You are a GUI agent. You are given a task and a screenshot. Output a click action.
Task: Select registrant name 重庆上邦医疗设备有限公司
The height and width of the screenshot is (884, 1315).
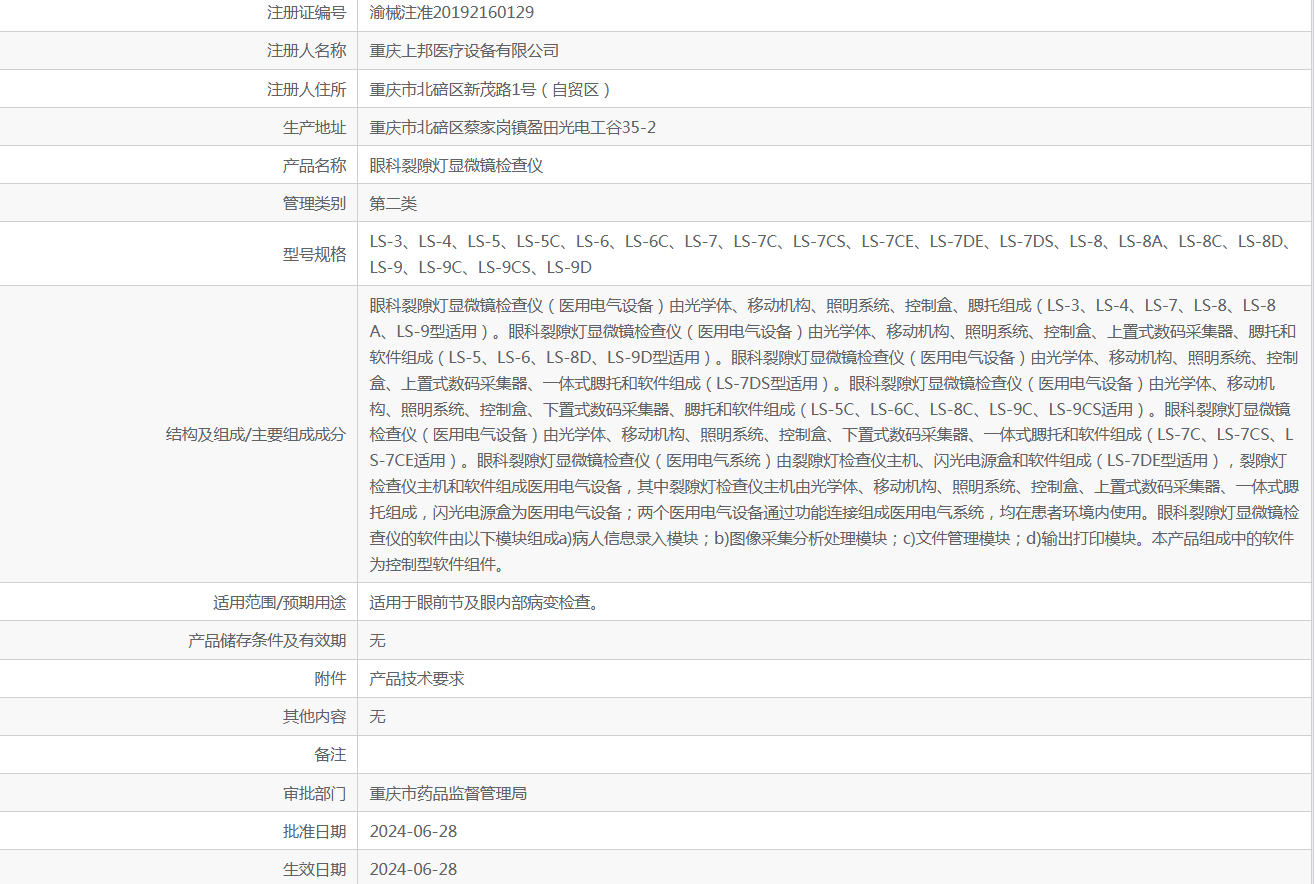[x=464, y=50]
